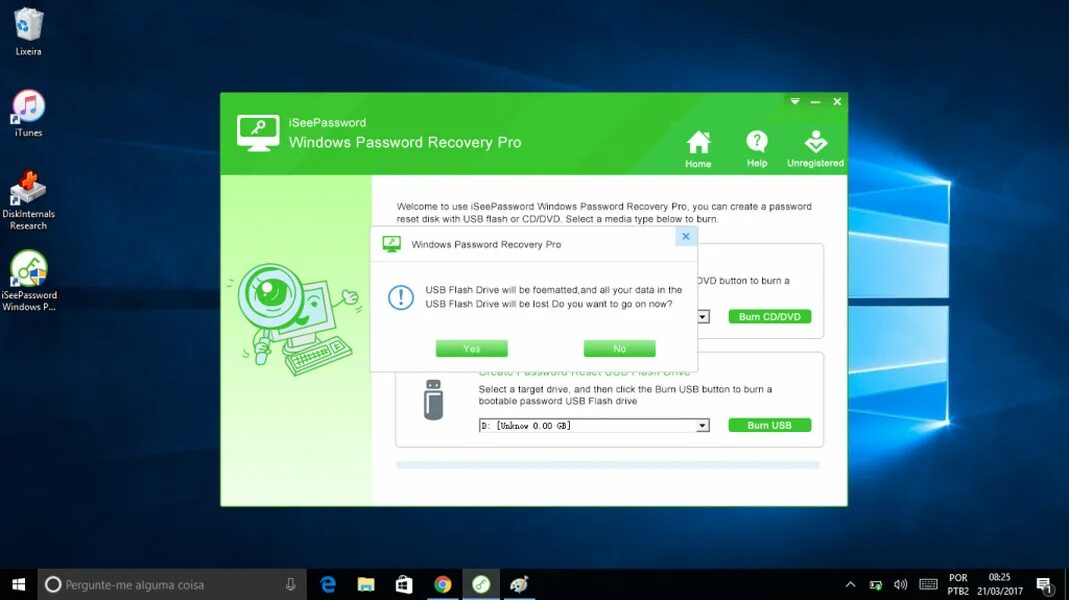The height and width of the screenshot is (600, 1069).
Task: Open the iSeePassword Windows desktop shortcut
Action: click(x=29, y=281)
